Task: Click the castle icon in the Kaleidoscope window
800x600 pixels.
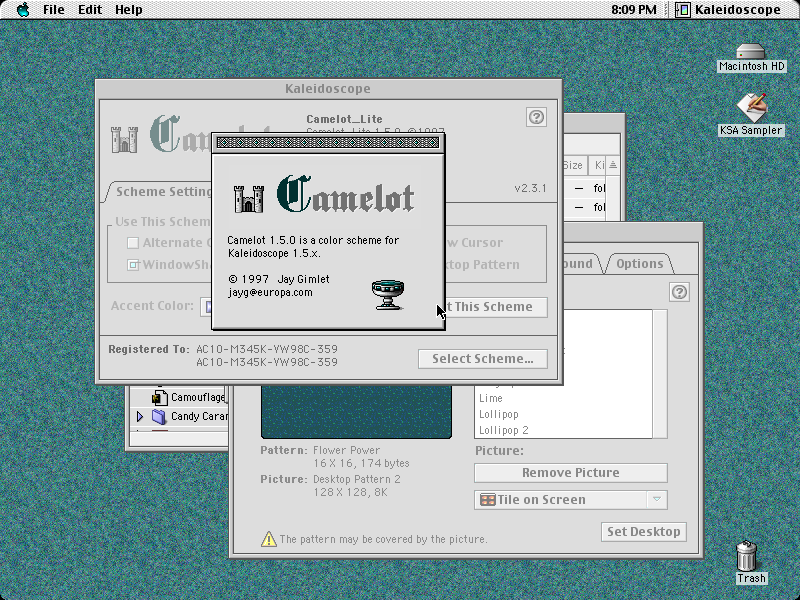Action: click(124, 139)
